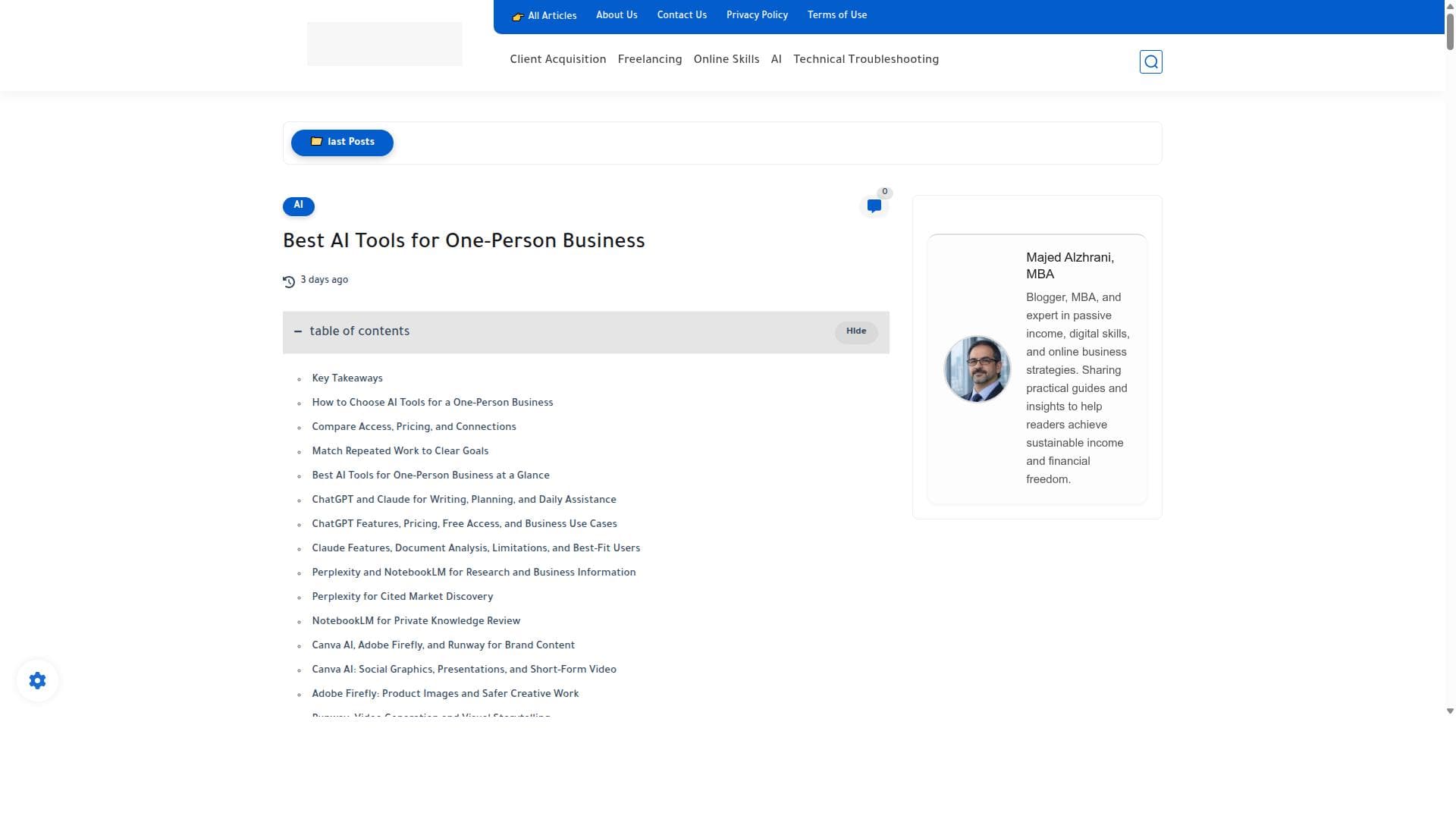Image resolution: width=1456 pixels, height=819 pixels.
Task: Click the Hide table of contents button
Action: pyautogui.click(x=856, y=331)
